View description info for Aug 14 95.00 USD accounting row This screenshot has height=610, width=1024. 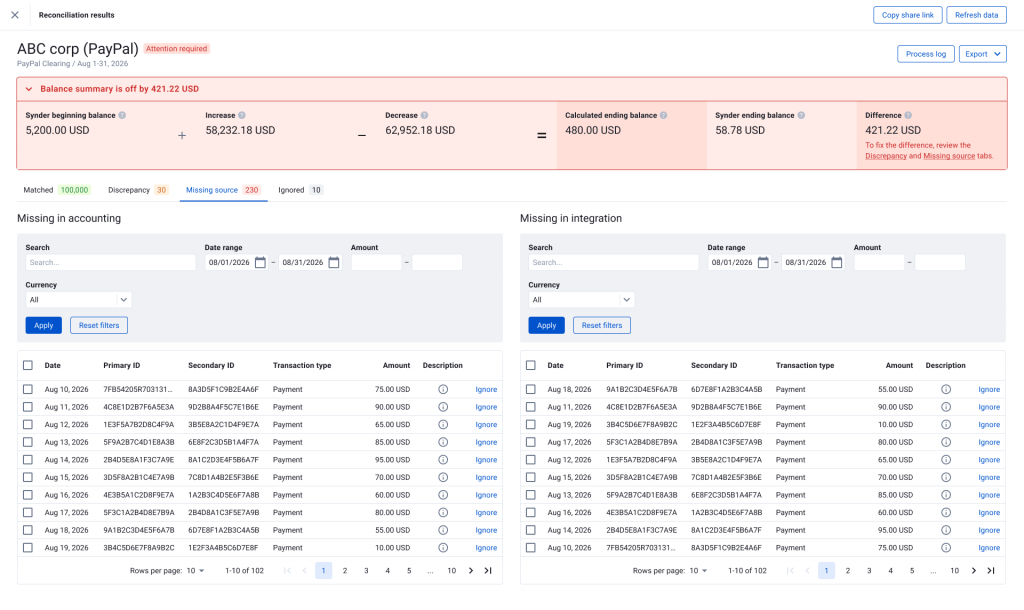(443, 460)
